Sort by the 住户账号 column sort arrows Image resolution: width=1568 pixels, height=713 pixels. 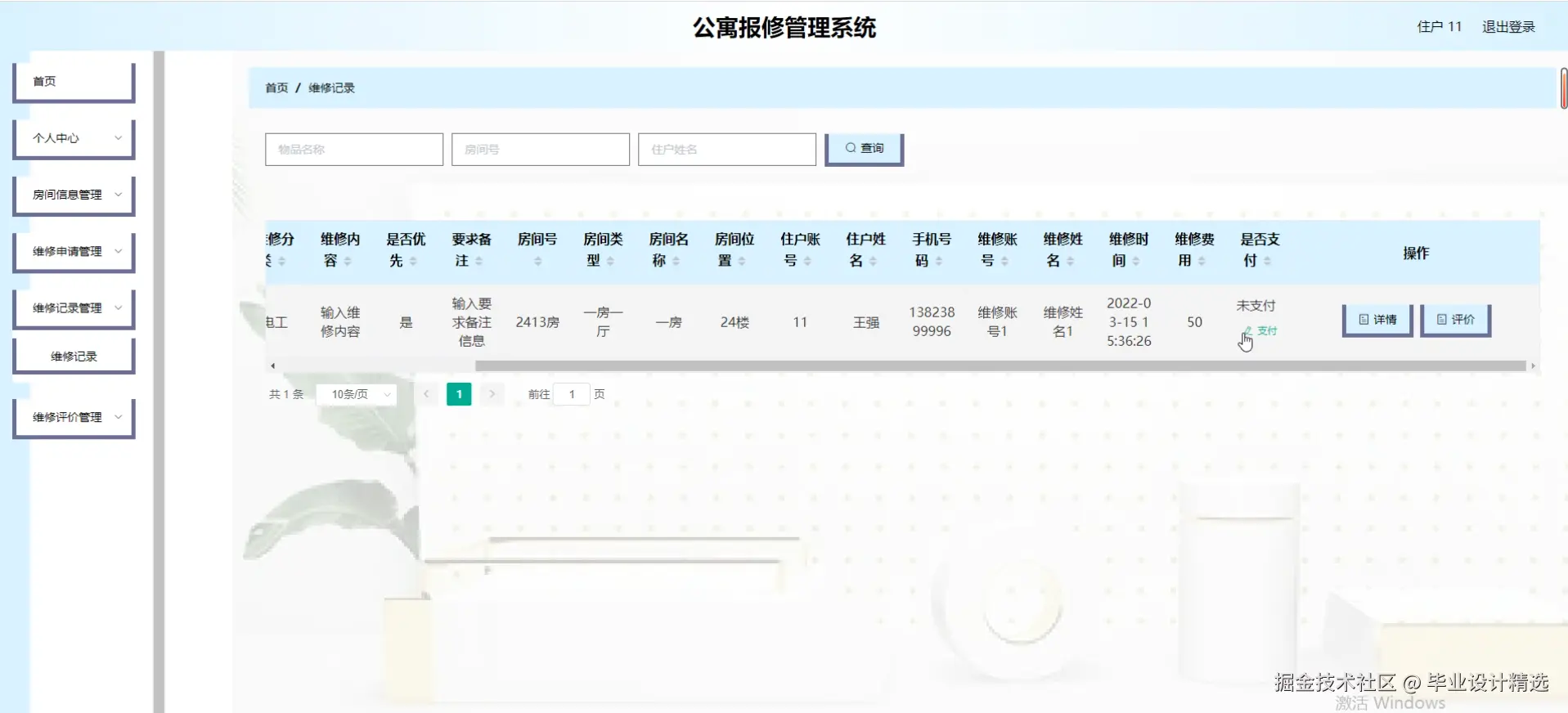coord(807,261)
